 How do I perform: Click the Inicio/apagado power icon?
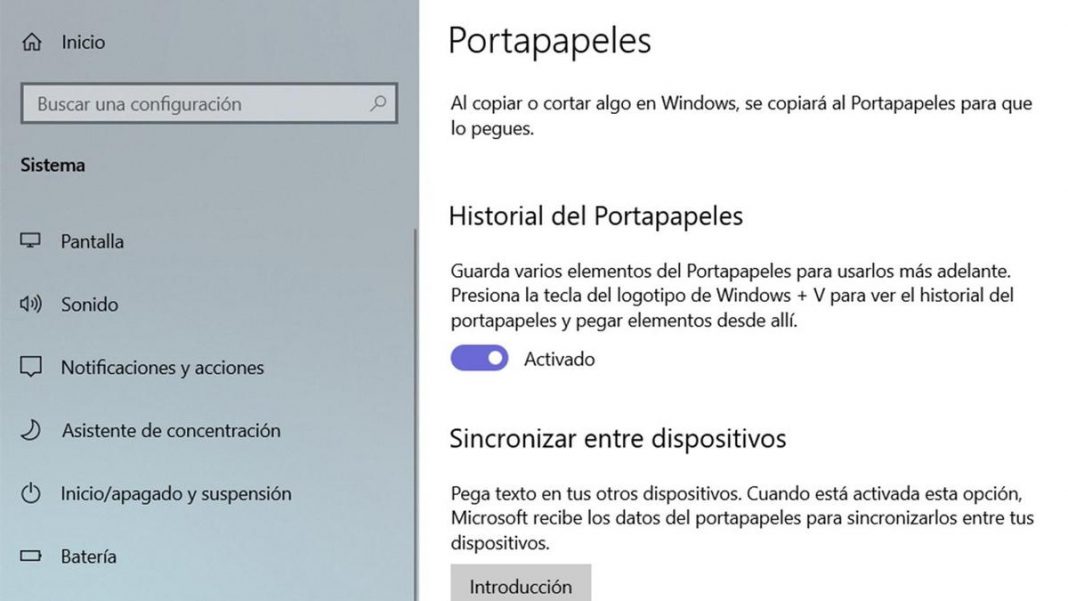pyautogui.click(x=31, y=493)
